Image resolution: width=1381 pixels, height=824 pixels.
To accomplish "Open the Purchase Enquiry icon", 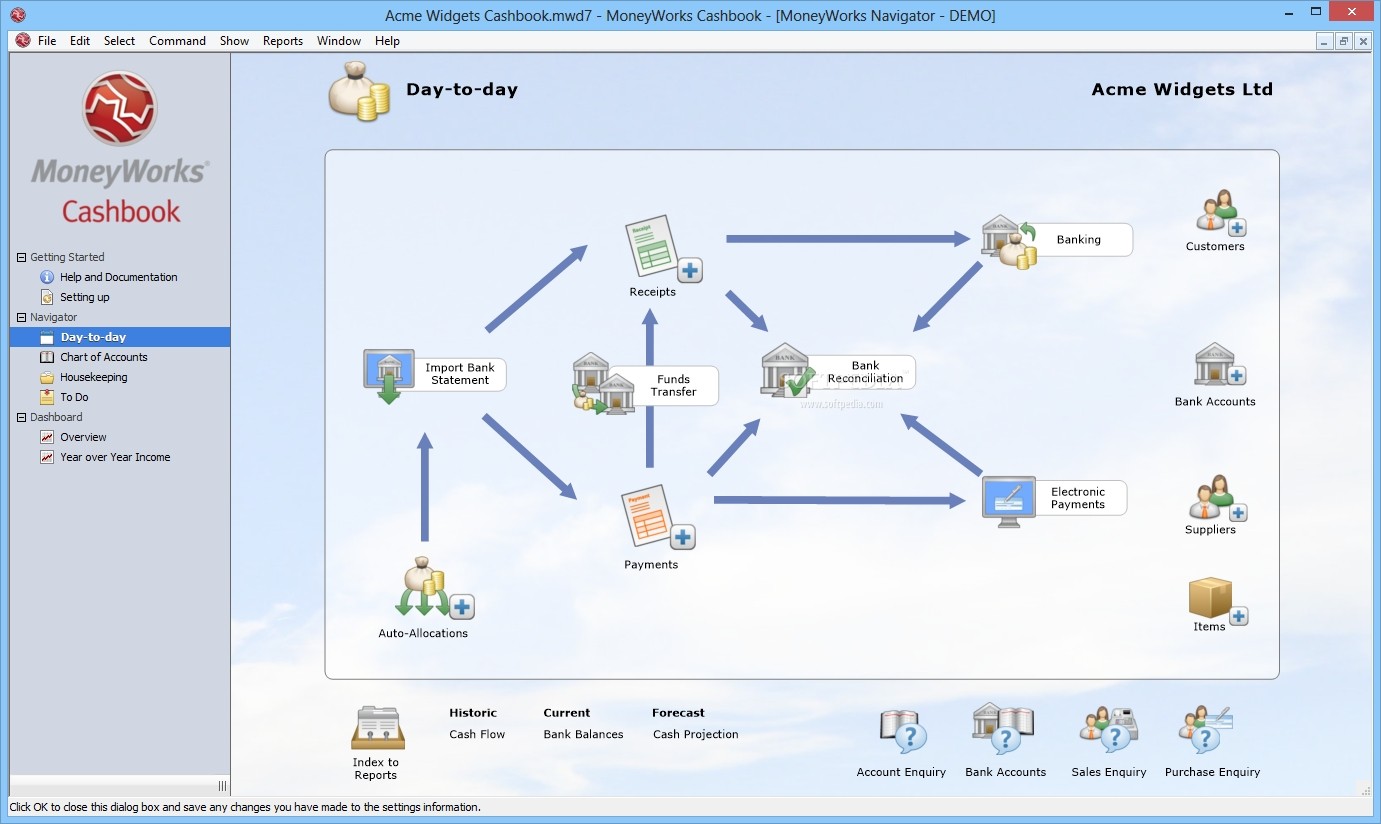I will point(1208,730).
